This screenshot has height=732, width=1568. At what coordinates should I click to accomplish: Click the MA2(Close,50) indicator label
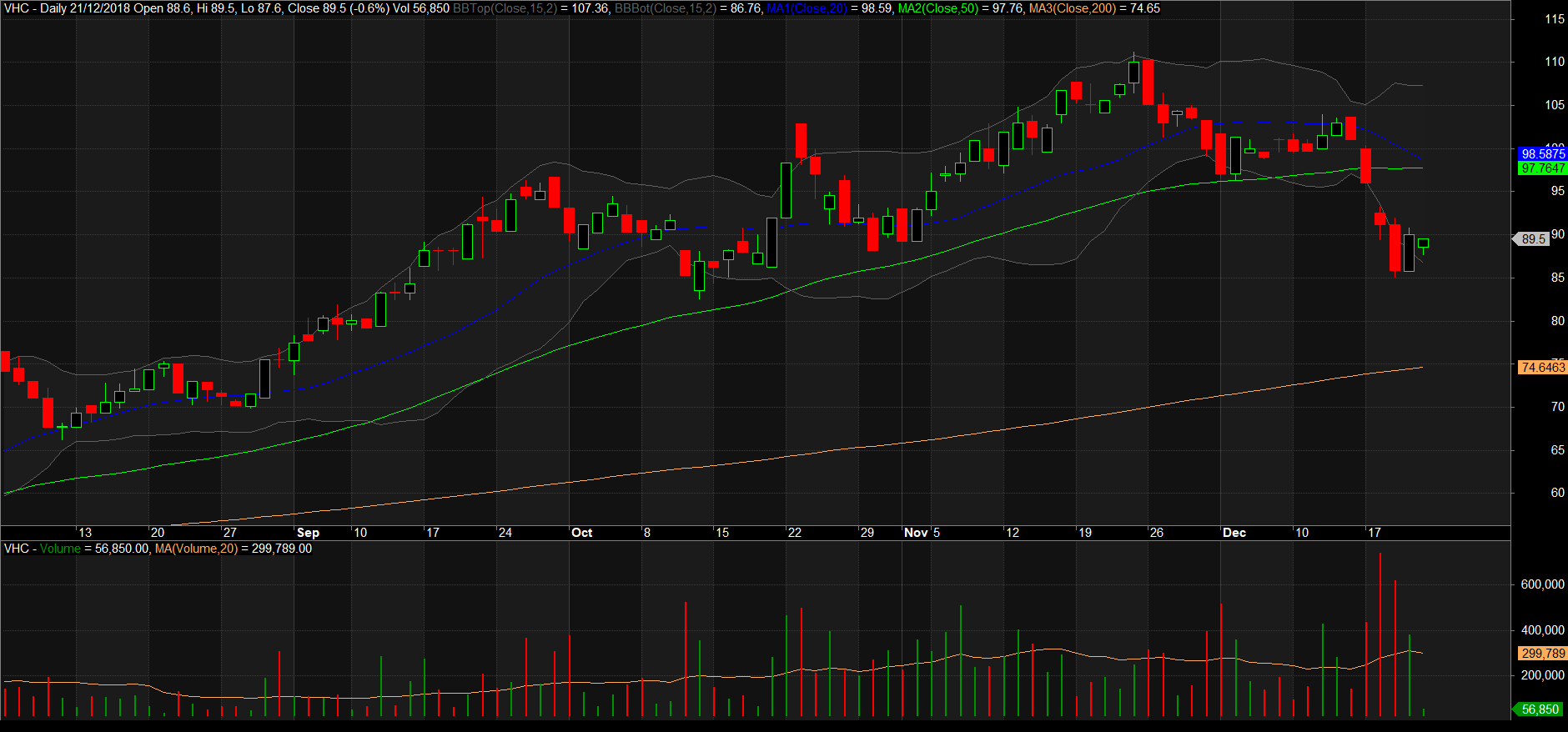point(937,8)
